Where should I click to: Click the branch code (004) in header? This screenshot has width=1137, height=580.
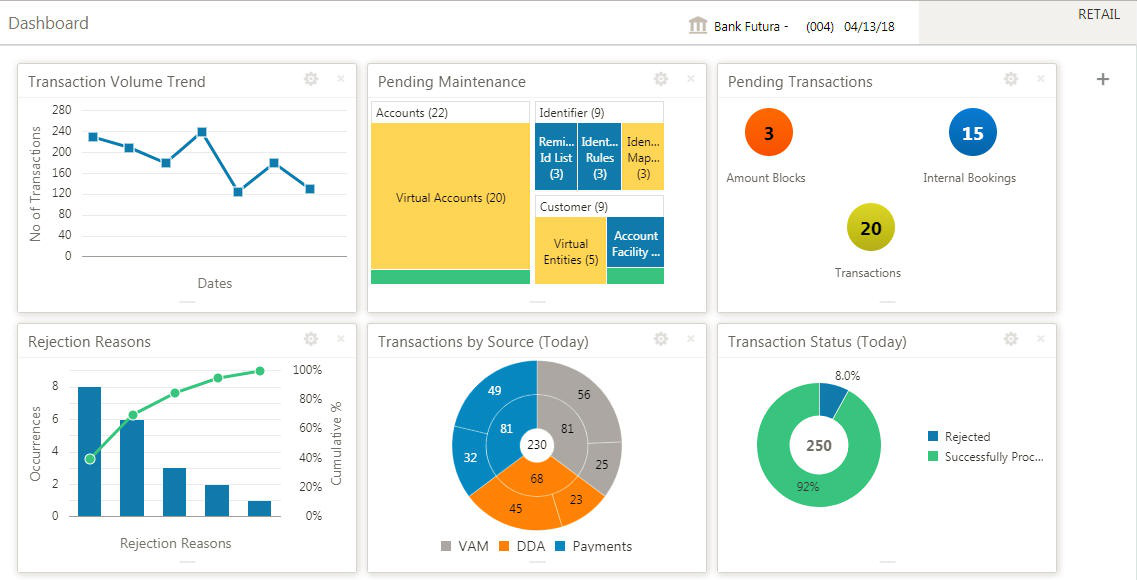pyautogui.click(x=819, y=27)
